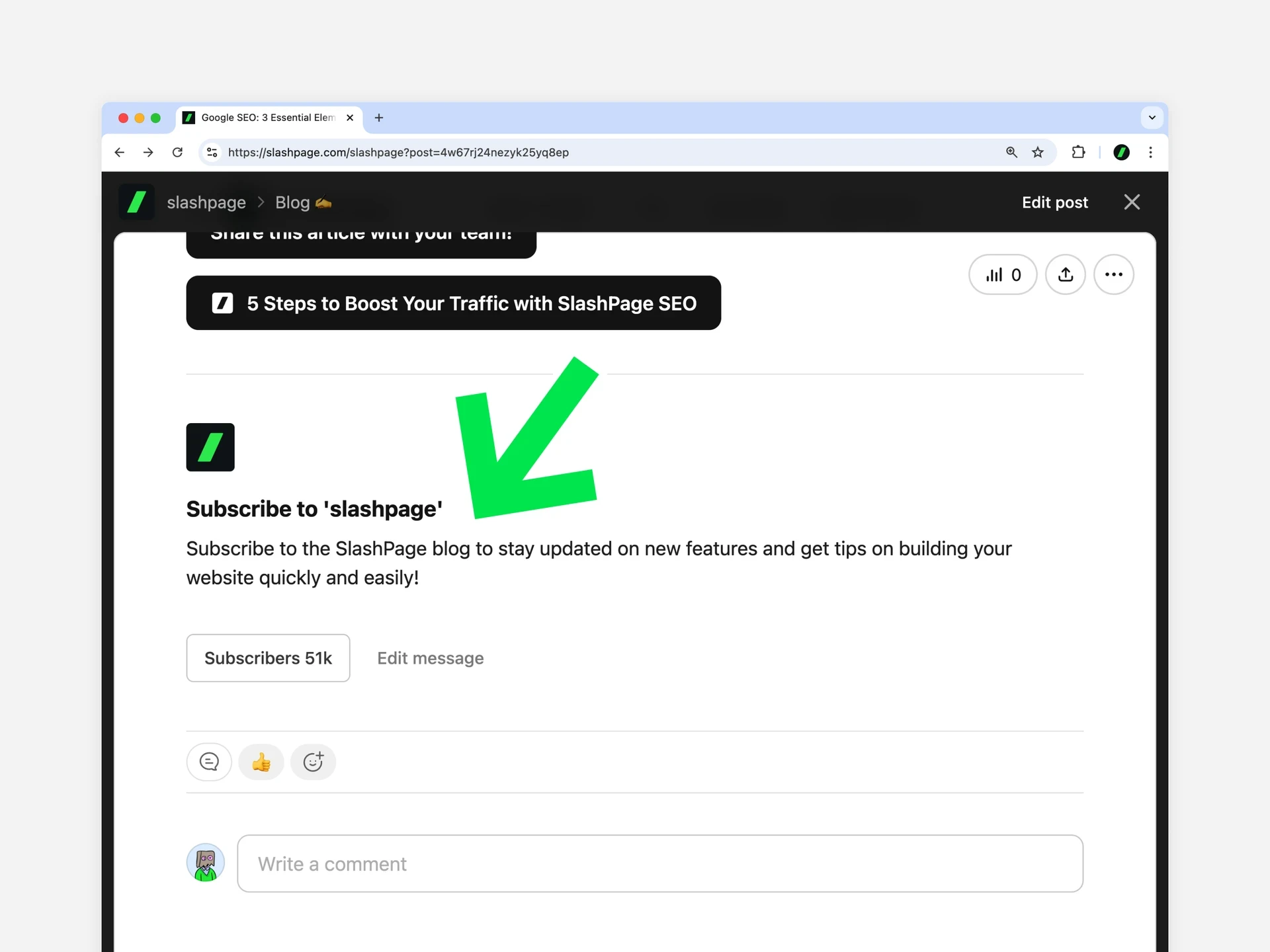
Task: Open Blog breadcrumb link
Action: pyautogui.click(x=303, y=202)
